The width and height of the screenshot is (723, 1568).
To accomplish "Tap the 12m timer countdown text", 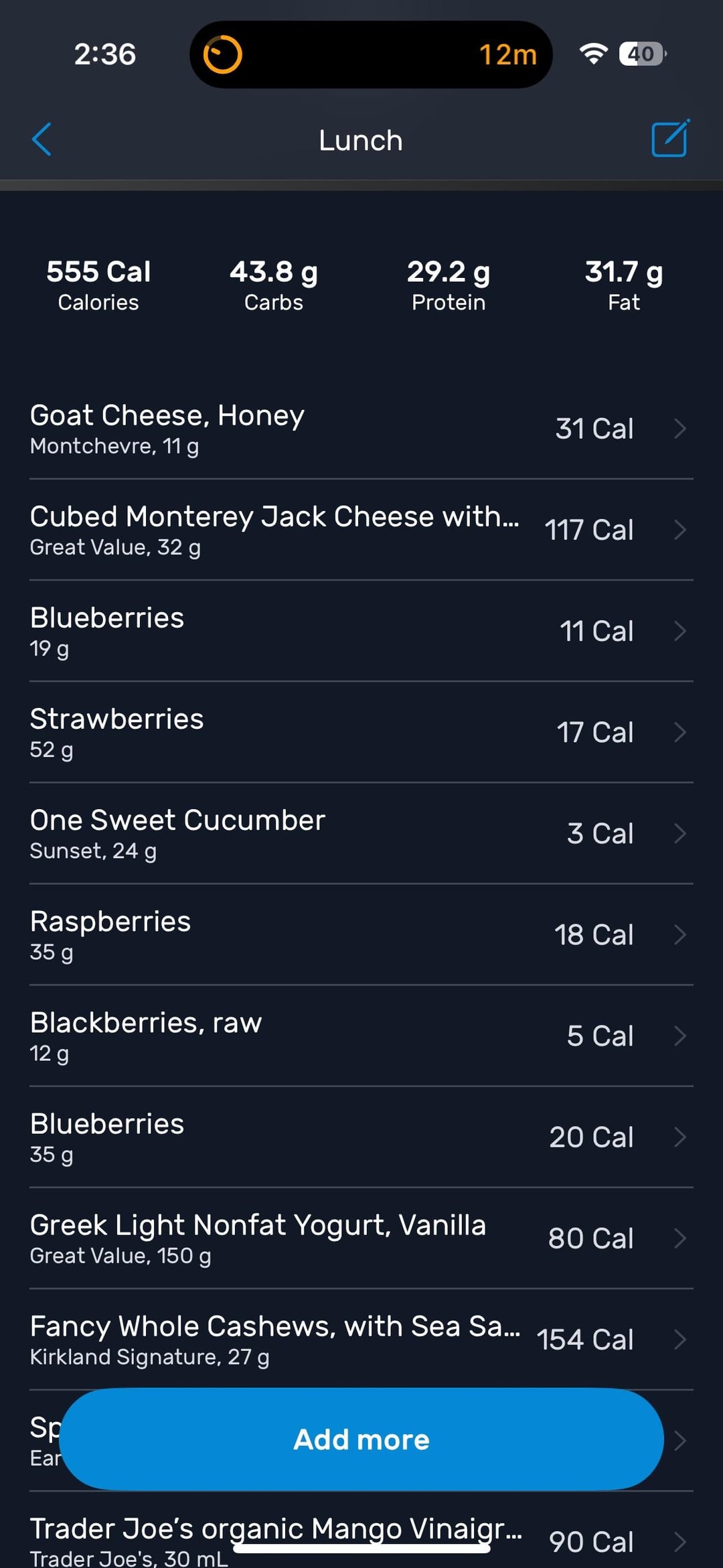I will click(x=507, y=55).
